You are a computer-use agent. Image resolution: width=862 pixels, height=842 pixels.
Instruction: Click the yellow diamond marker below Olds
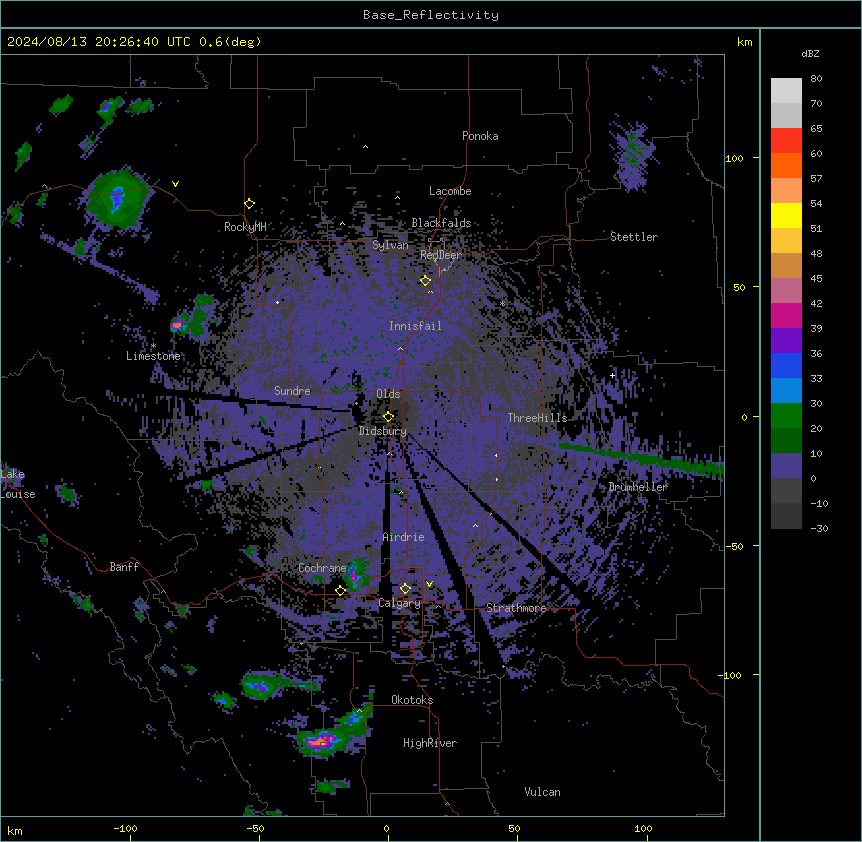(x=388, y=417)
